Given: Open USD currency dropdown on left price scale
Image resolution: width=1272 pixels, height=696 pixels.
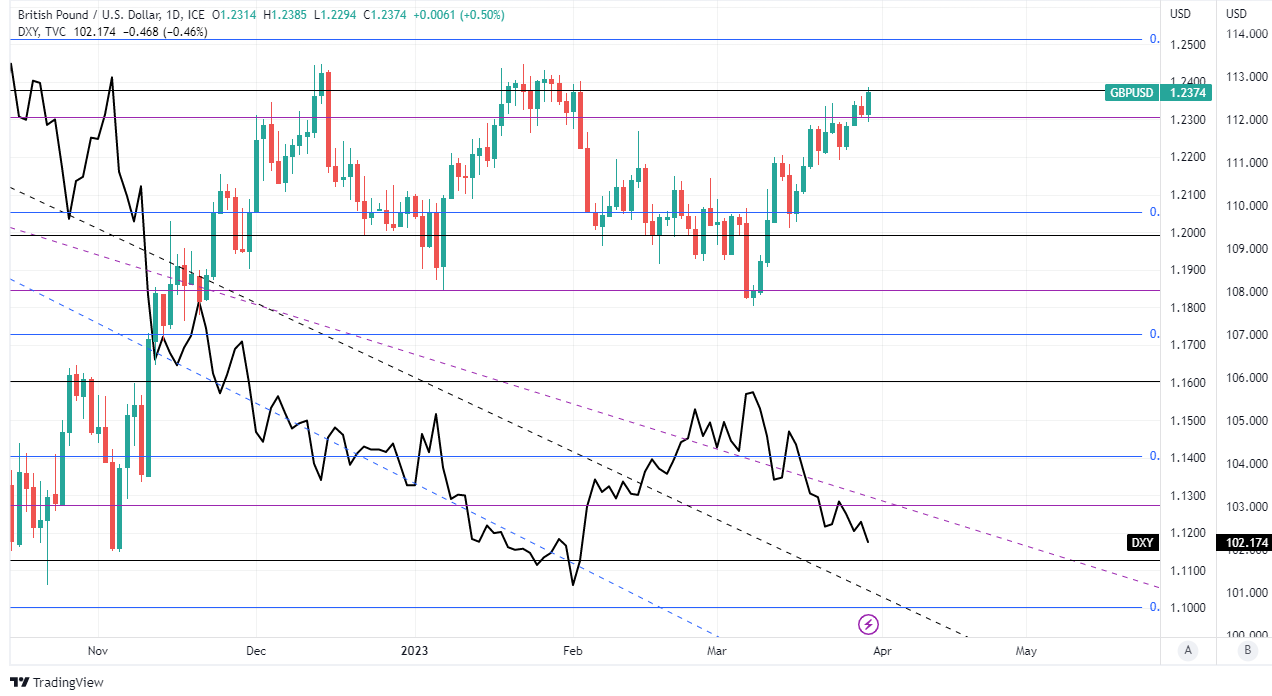Looking at the screenshot, I should coord(1181,14).
